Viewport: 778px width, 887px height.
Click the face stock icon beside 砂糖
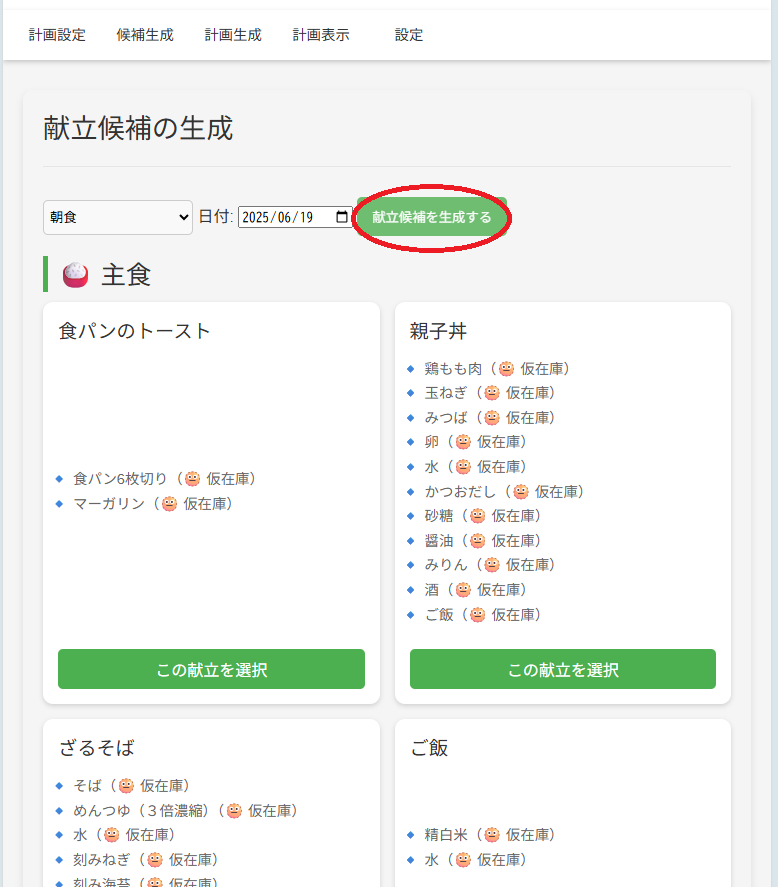click(478, 516)
